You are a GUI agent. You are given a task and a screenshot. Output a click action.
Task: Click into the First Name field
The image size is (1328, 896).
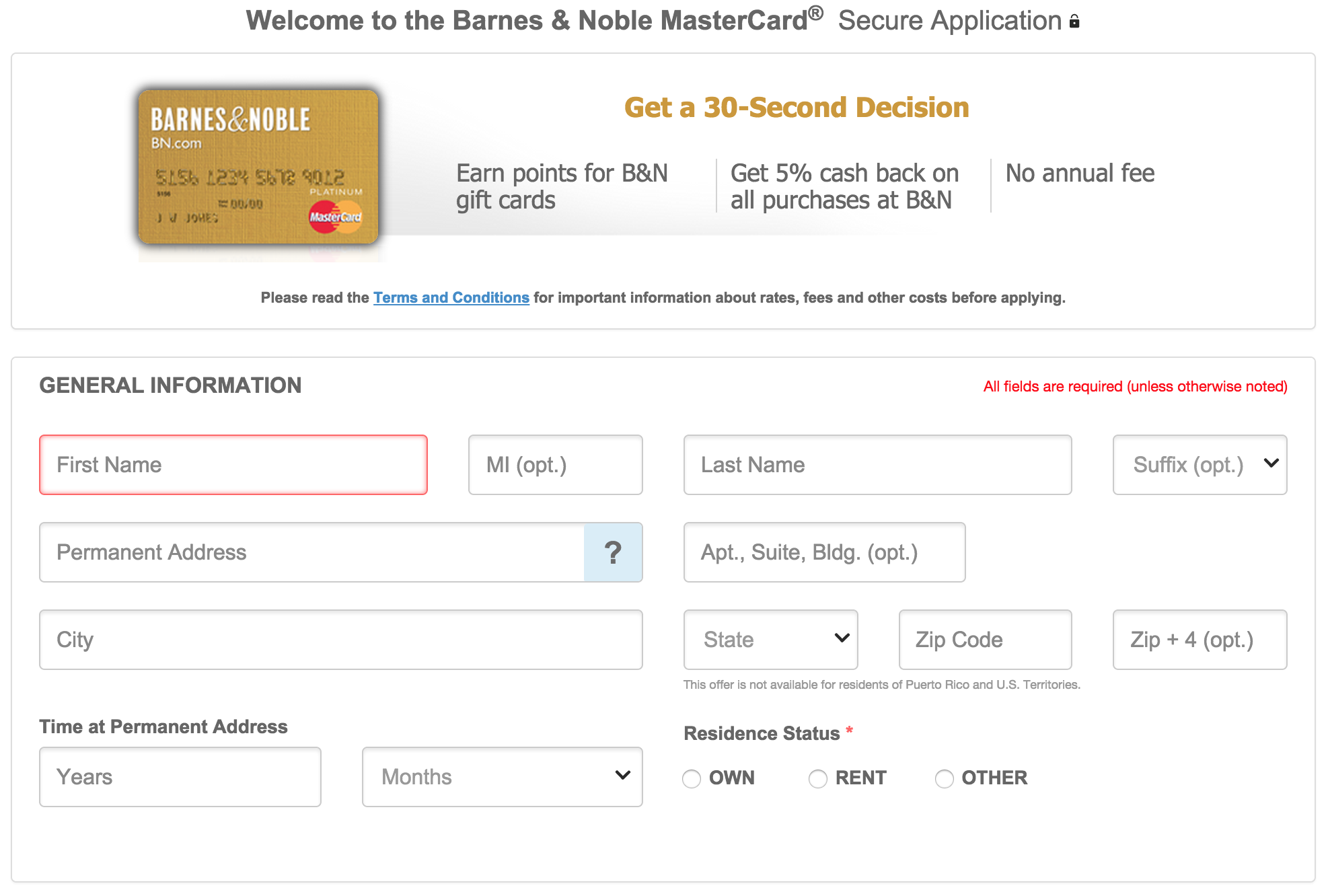click(233, 465)
